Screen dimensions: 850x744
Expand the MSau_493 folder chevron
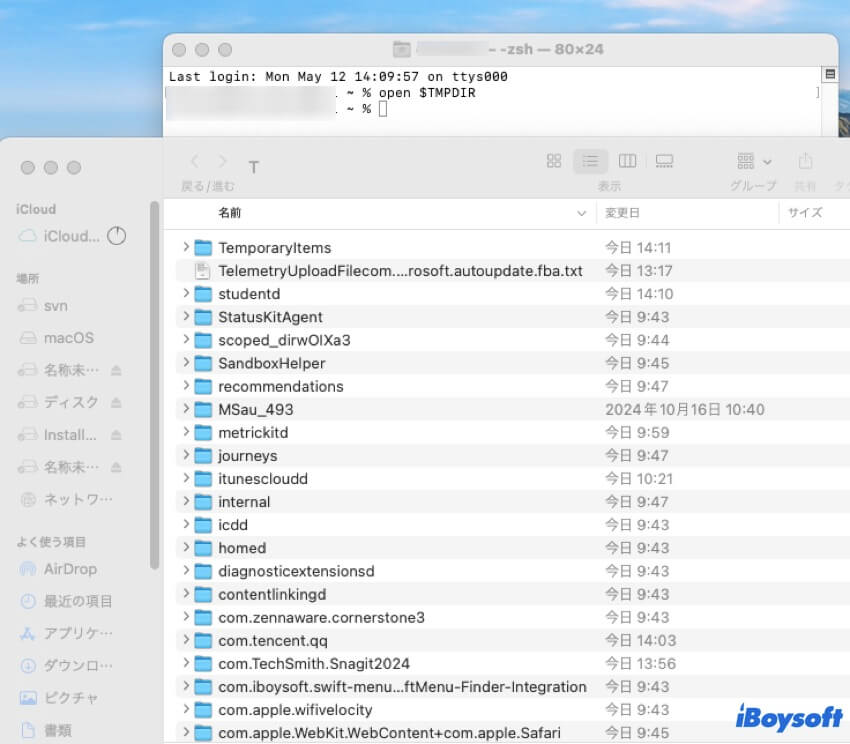pyautogui.click(x=186, y=409)
